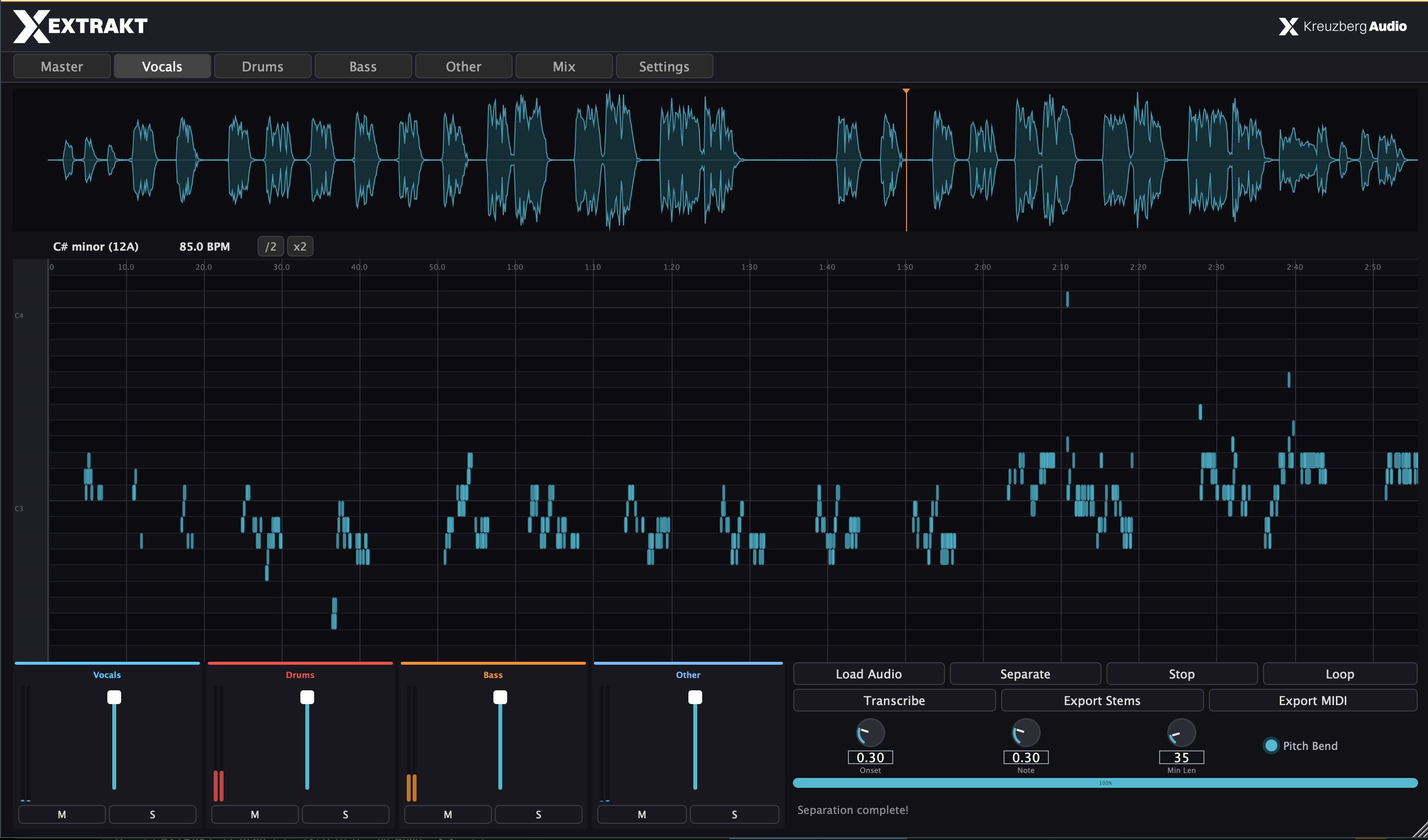Click the Vocals volume fader handle
This screenshot has height=840, width=1428.
(x=114, y=697)
